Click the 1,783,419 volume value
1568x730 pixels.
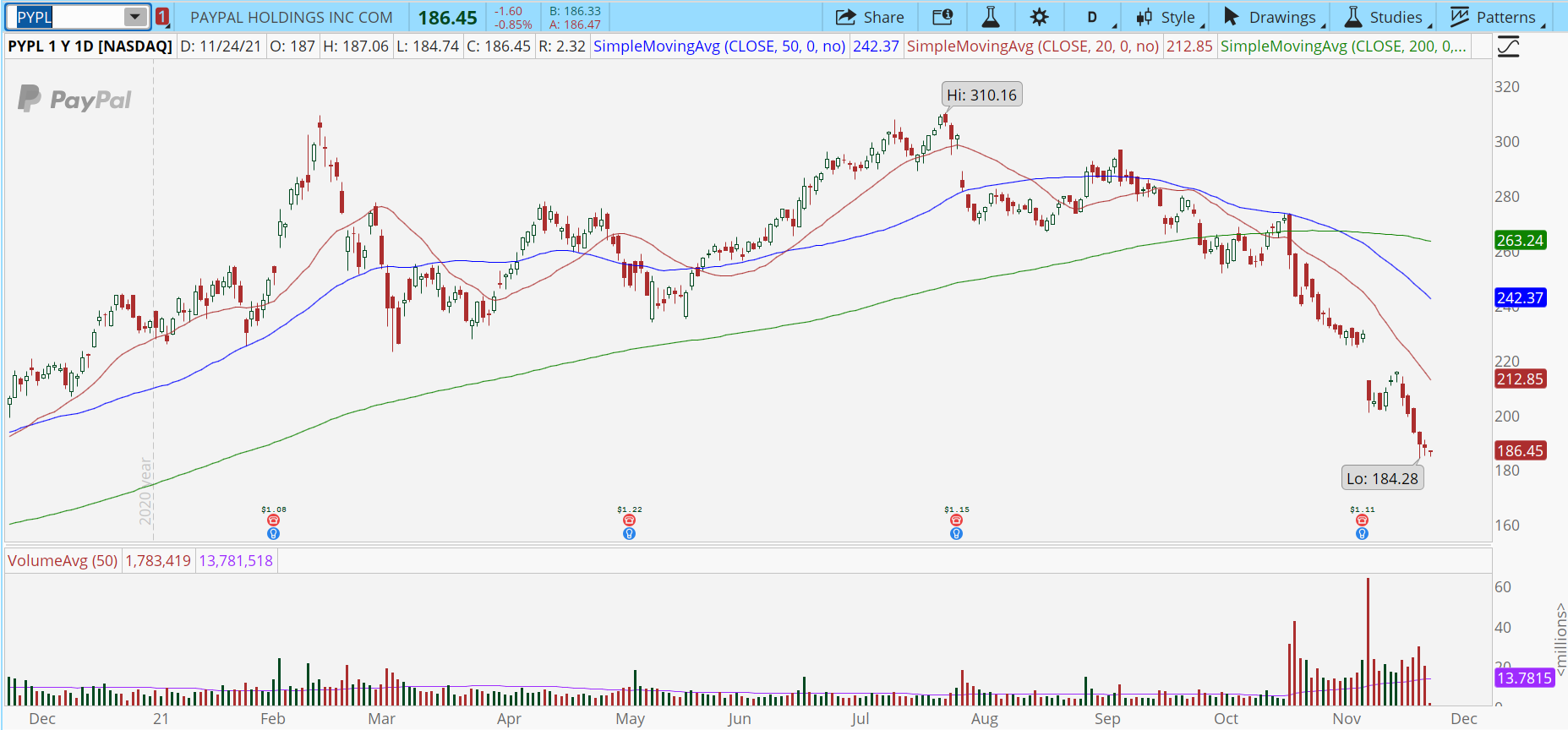(x=158, y=561)
